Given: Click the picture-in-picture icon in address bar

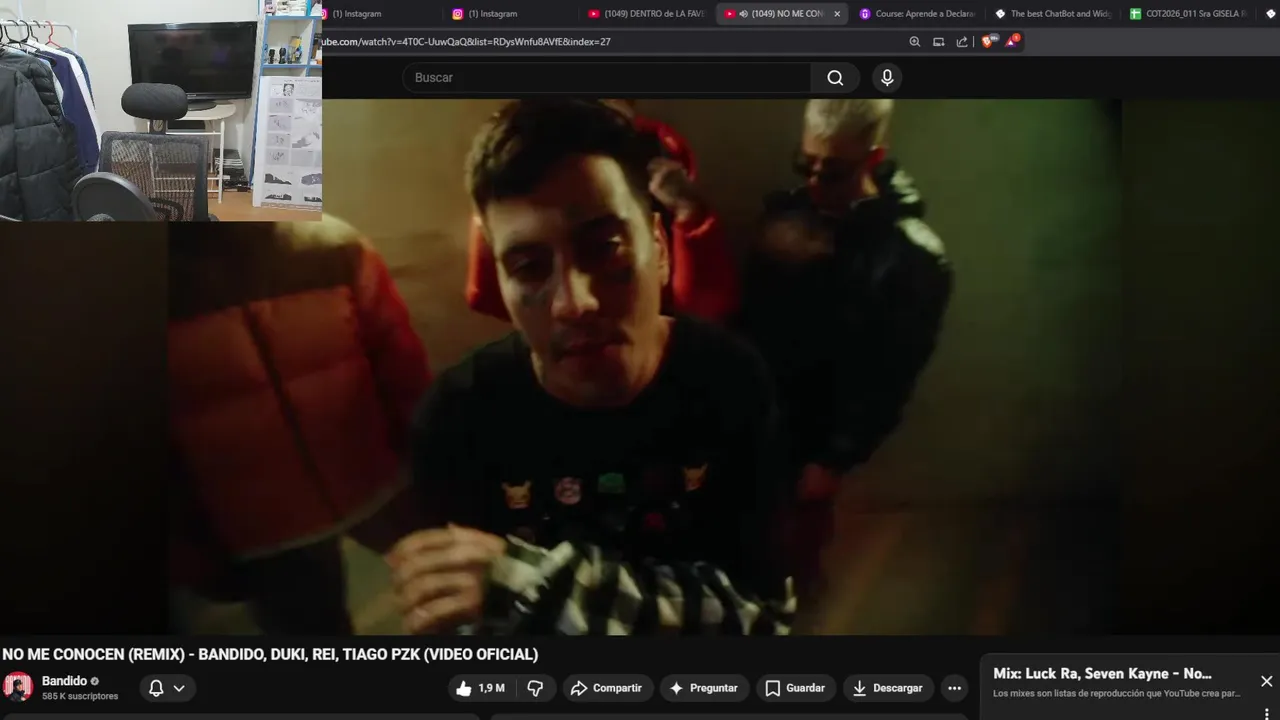Looking at the screenshot, I should (938, 42).
